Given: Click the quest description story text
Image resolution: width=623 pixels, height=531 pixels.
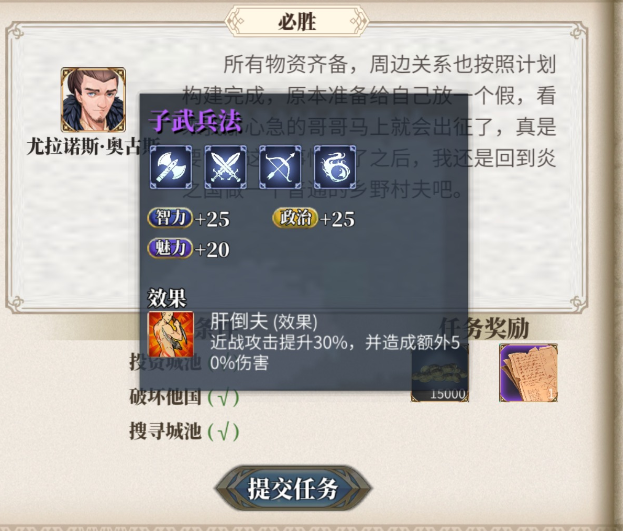Looking at the screenshot, I should click(x=370, y=126).
